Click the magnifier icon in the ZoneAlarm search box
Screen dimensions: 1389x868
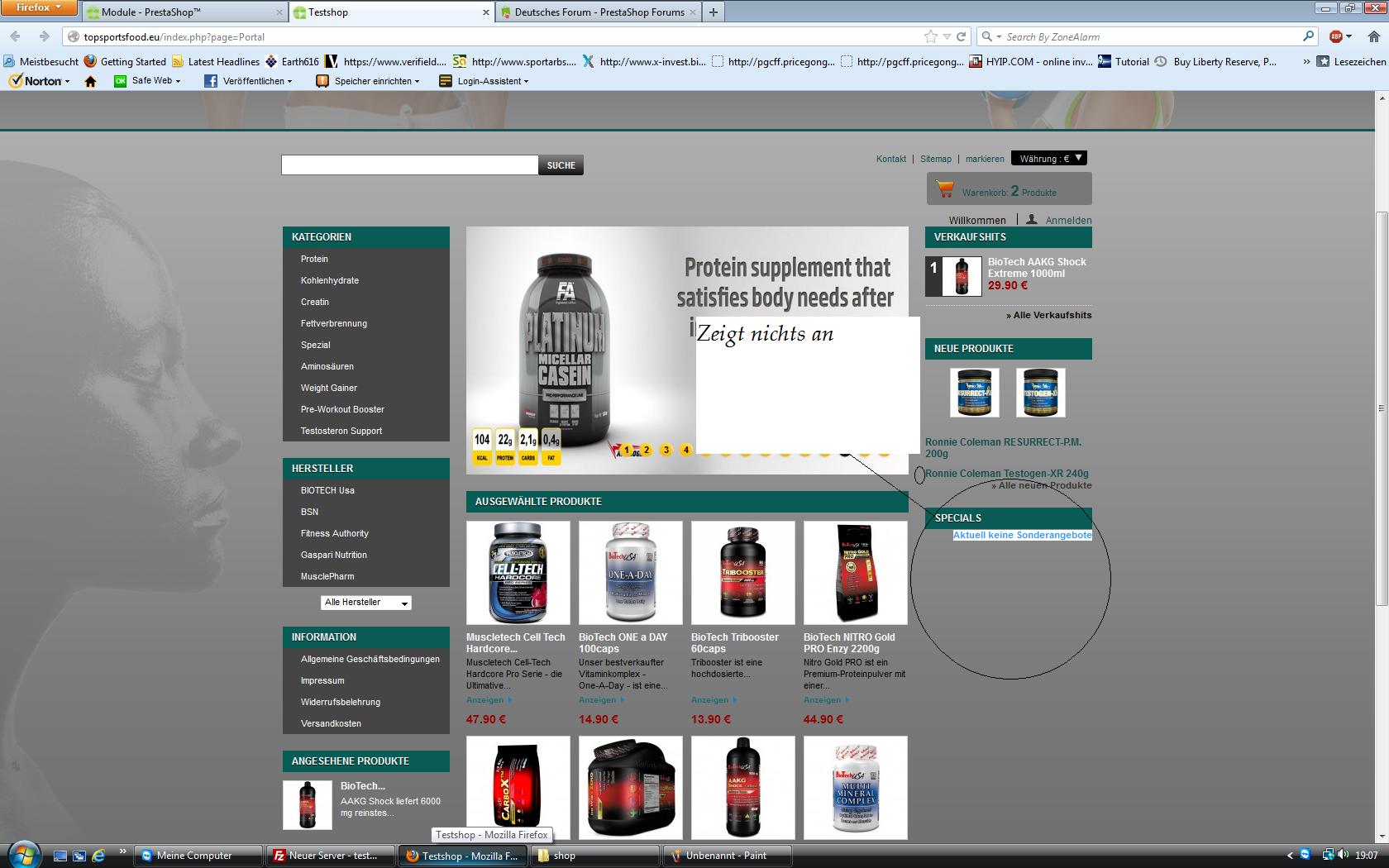(1308, 36)
